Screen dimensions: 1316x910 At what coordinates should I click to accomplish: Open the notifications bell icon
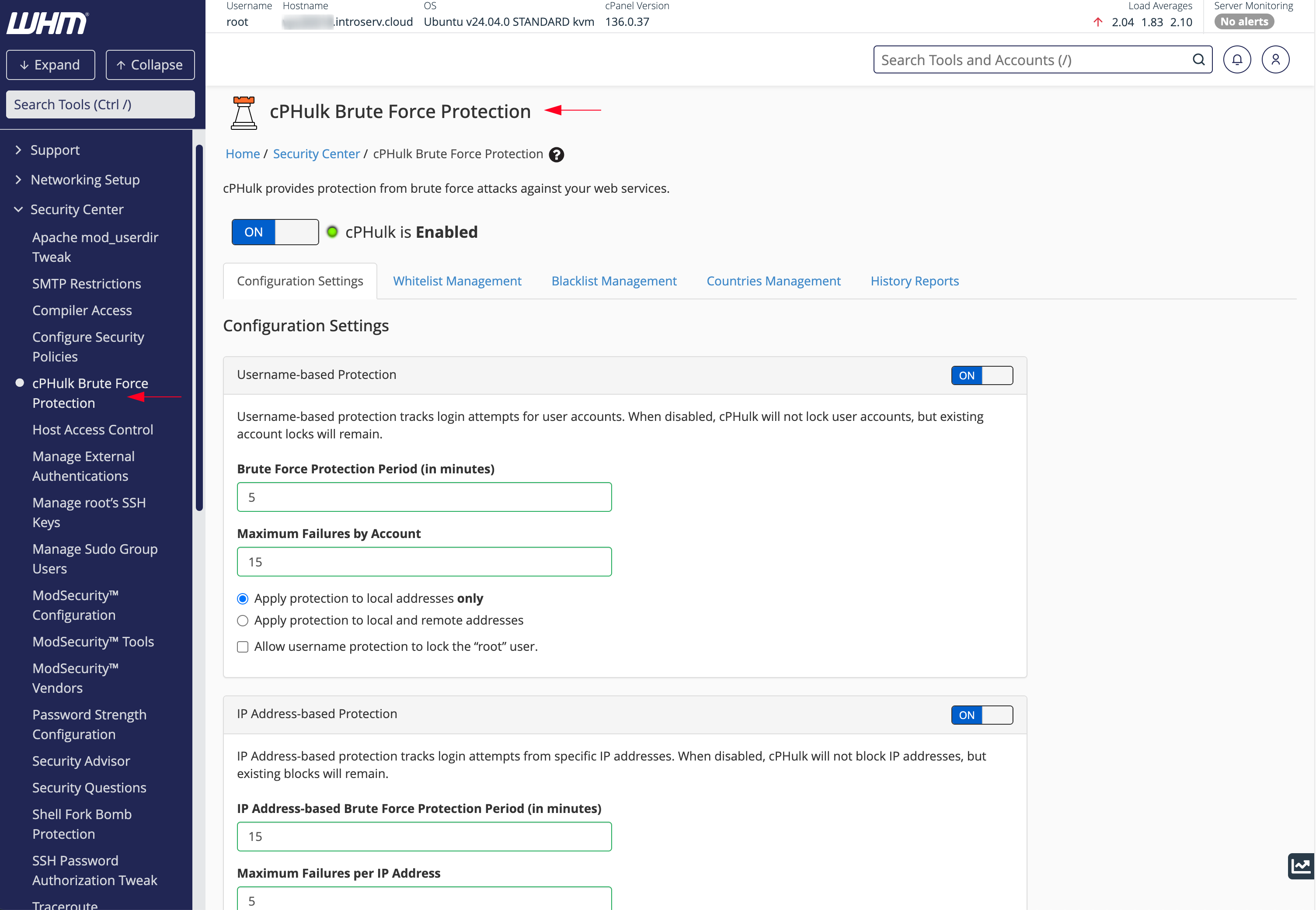click(x=1237, y=60)
